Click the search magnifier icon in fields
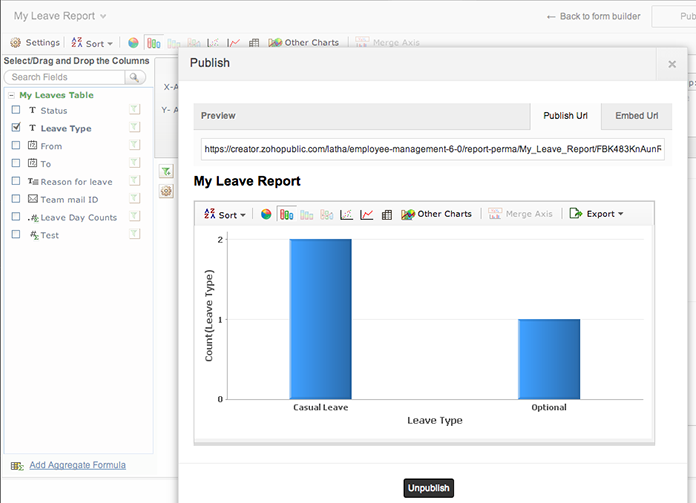The width and height of the screenshot is (696, 503). click(136, 77)
